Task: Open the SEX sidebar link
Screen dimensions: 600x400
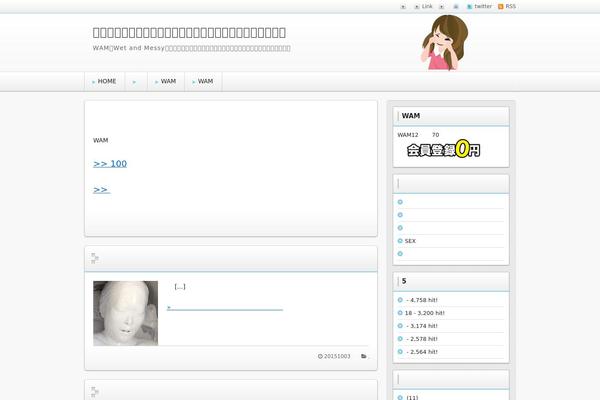Action: pos(410,241)
